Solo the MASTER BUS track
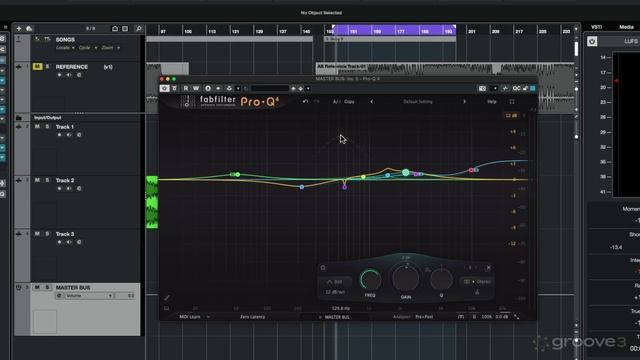 click(47, 287)
